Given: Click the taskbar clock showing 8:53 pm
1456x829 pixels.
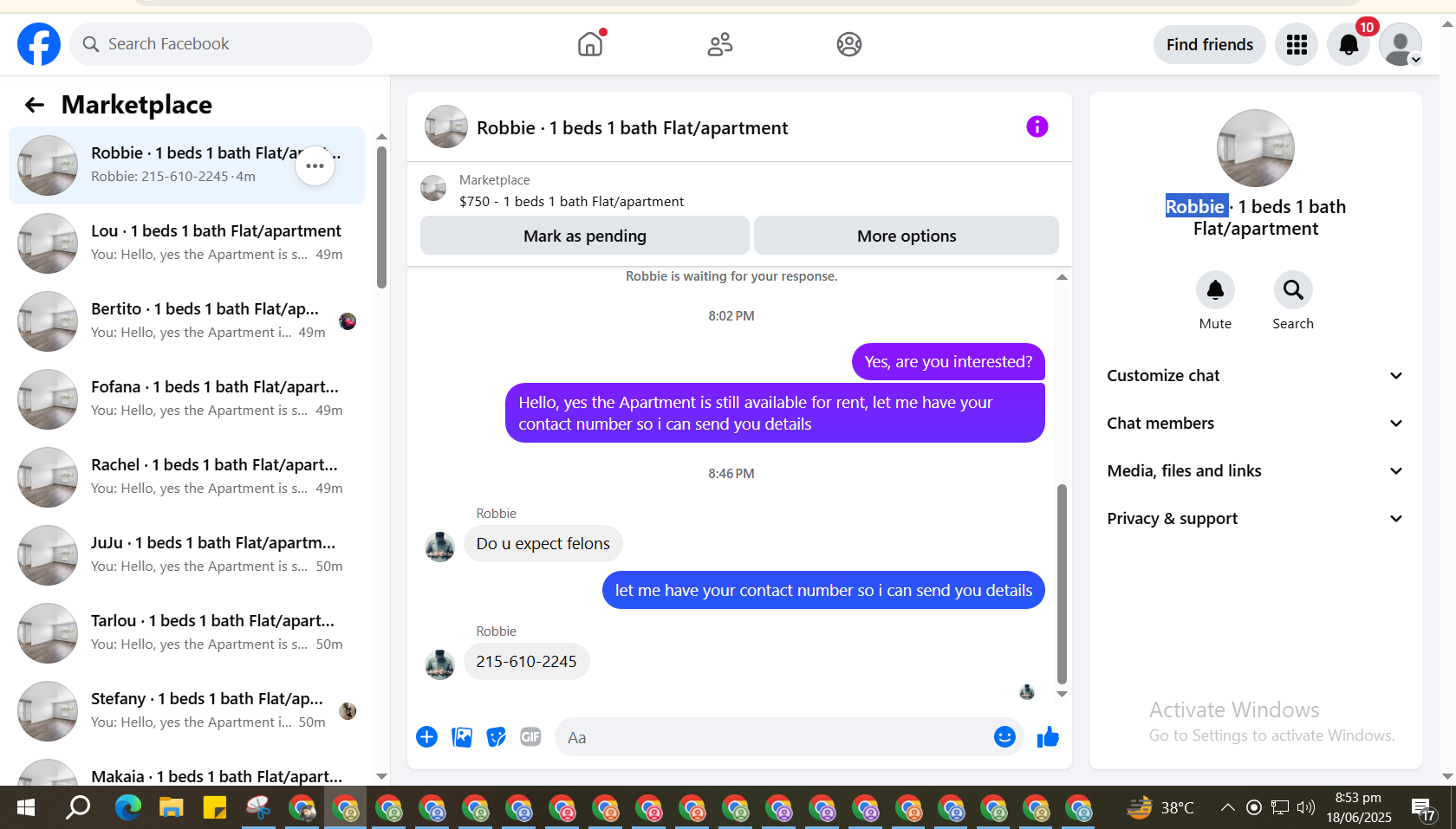Looking at the screenshot, I should click(x=1358, y=807).
